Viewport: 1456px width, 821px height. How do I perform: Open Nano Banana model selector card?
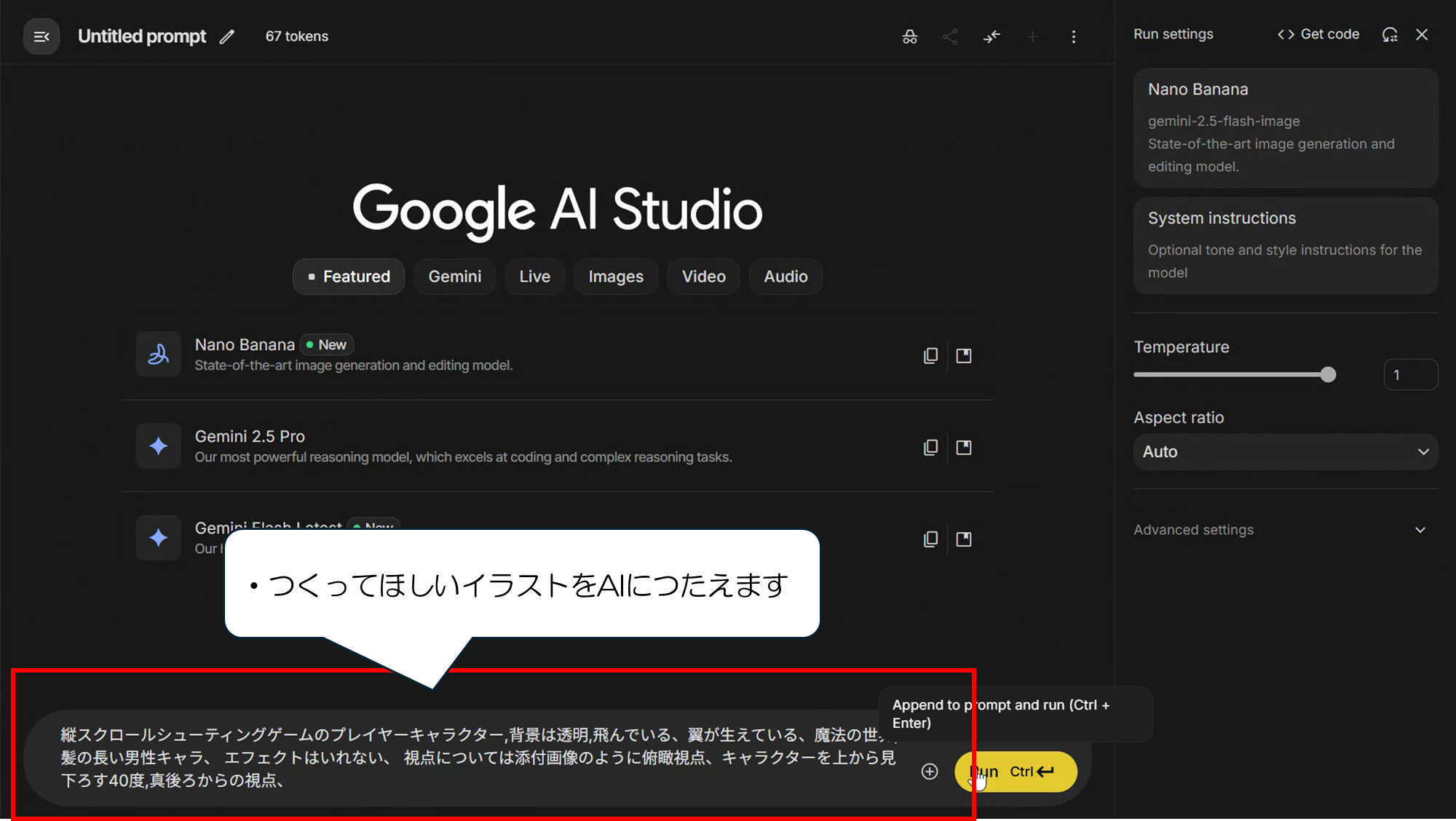[1285, 127]
